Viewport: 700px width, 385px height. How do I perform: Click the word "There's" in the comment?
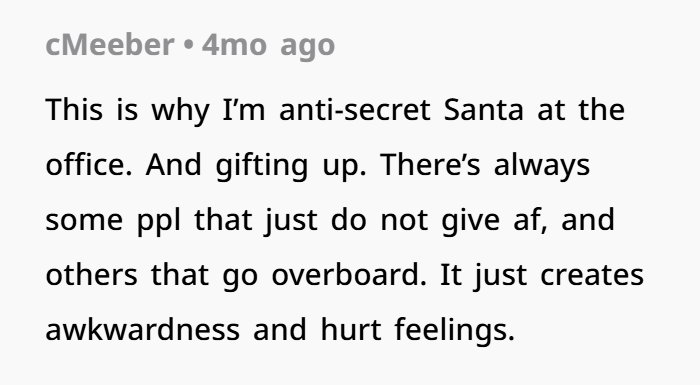click(x=430, y=164)
